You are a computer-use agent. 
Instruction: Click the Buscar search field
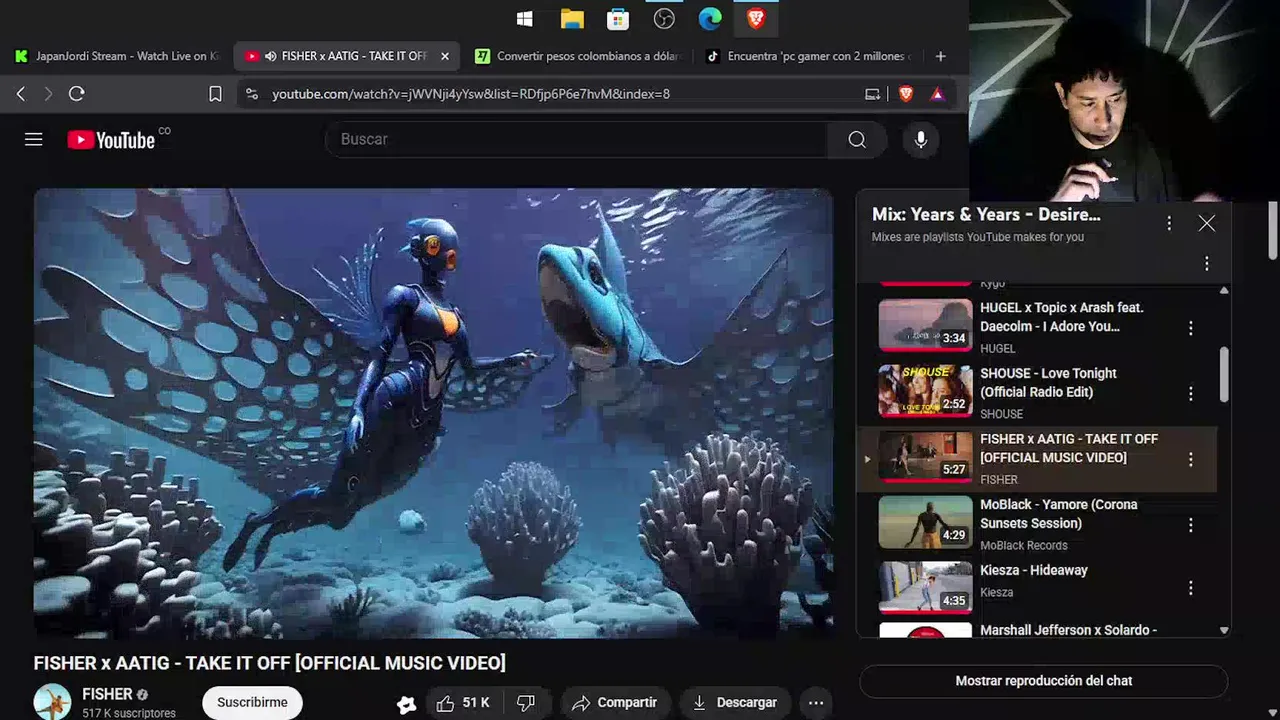pyautogui.click(x=576, y=139)
